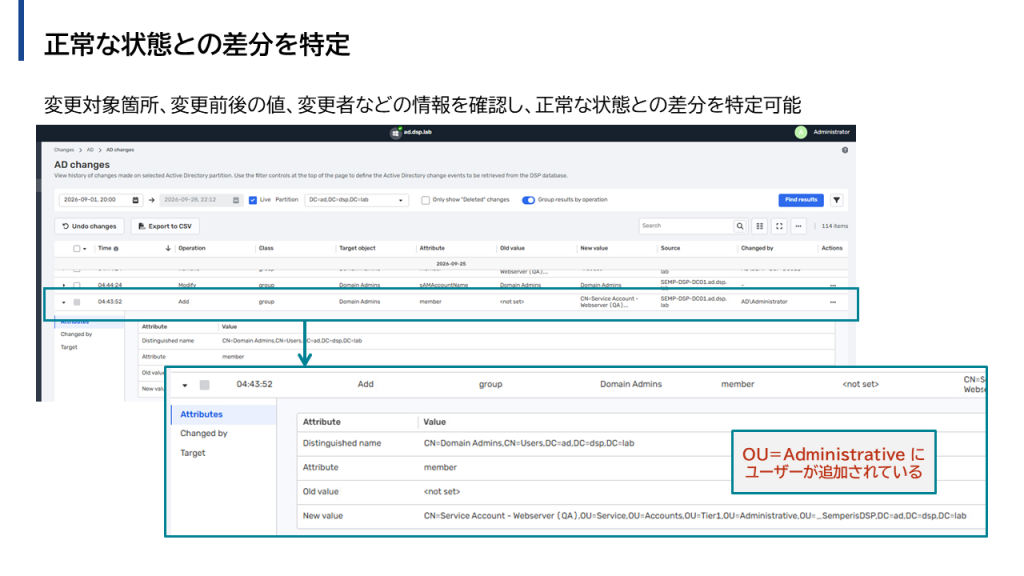The image size is (1024, 576).
Task: Select Changed by tab in the small detail panel
Action: pyautogui.click(x=76, y=334)
